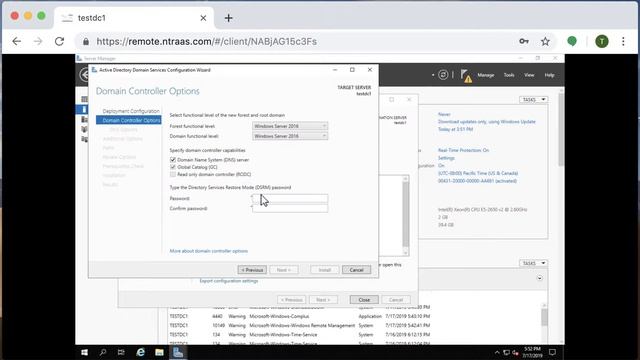The image size is (640, 360).
Task: Open More about domain controller options link
Action: click(x=209, y=251)
